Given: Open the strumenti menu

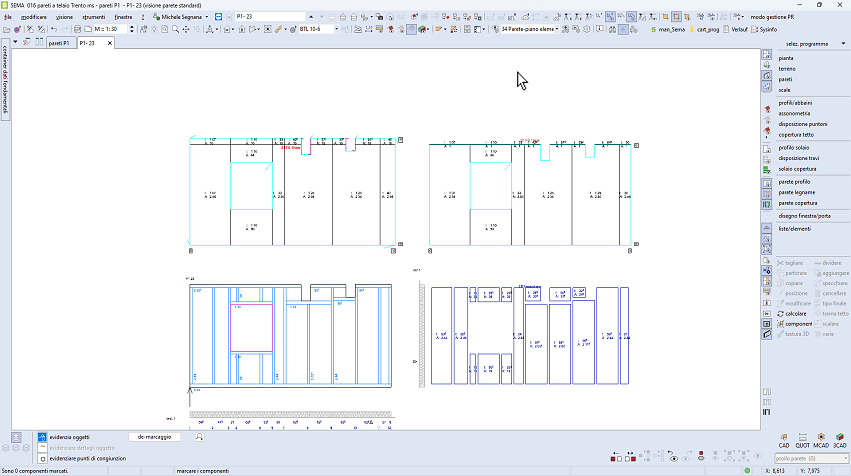Looking at the screenshot, I should 95,17.
